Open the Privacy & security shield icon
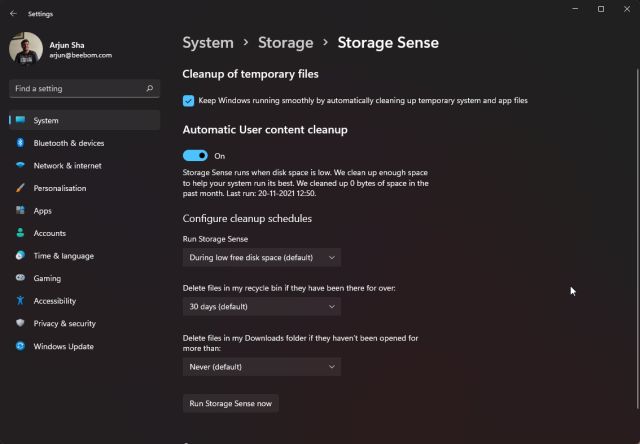This screenshot has width=640, height=444. click(20, 324)
